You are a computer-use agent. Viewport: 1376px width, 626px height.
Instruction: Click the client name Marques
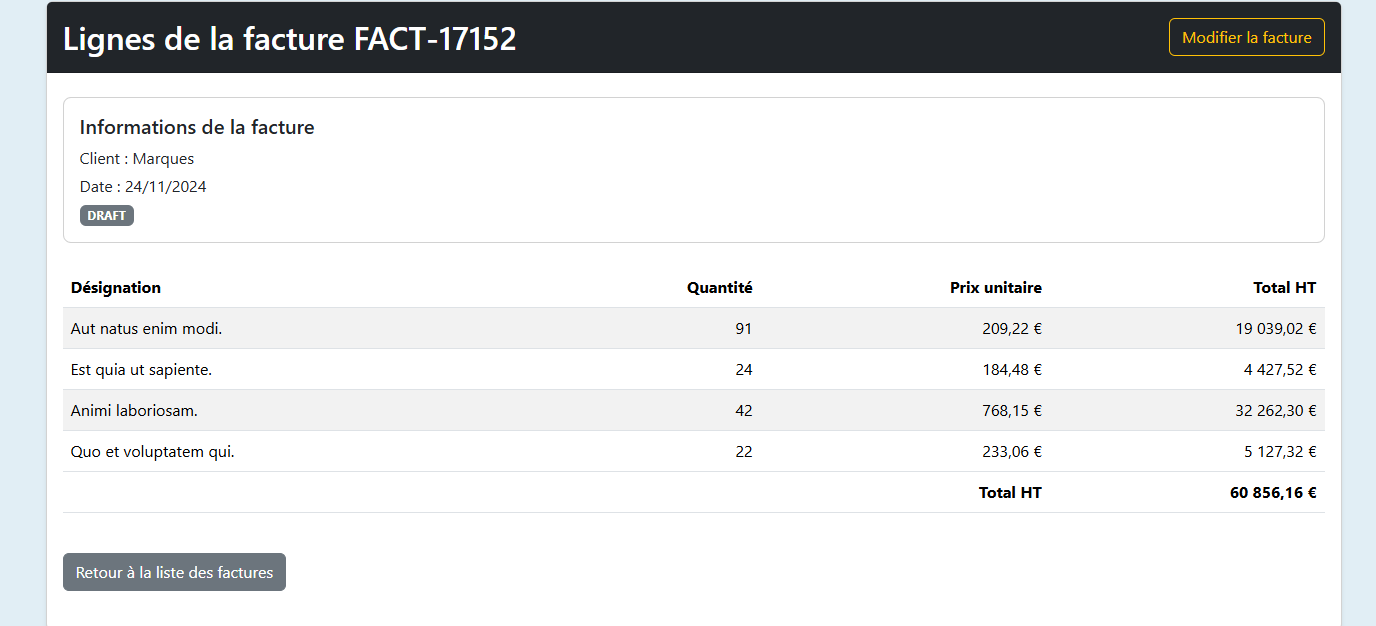click(x=163, y=158)
